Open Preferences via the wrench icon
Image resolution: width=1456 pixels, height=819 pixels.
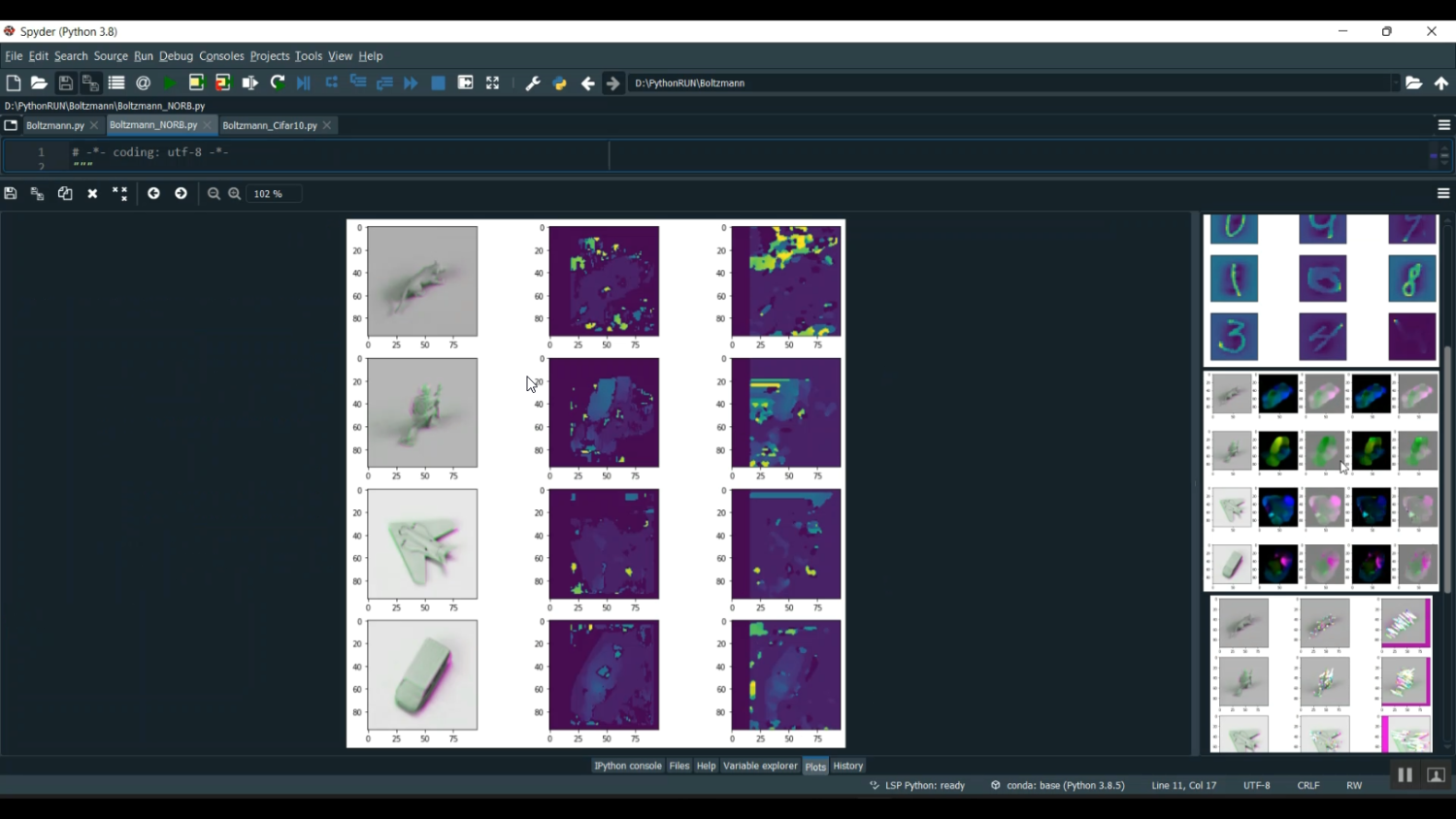533,83
